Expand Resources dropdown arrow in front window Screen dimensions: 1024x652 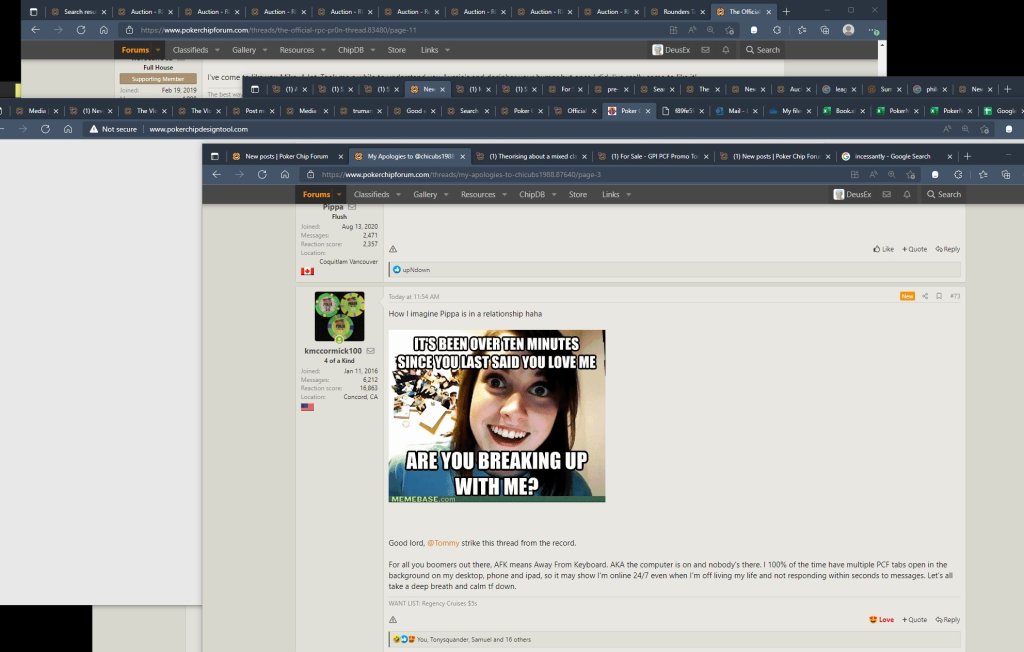point(504,195)
